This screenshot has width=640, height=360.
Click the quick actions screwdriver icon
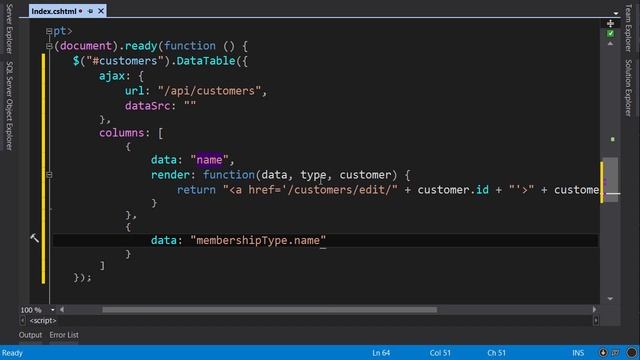tap(35, 238)
